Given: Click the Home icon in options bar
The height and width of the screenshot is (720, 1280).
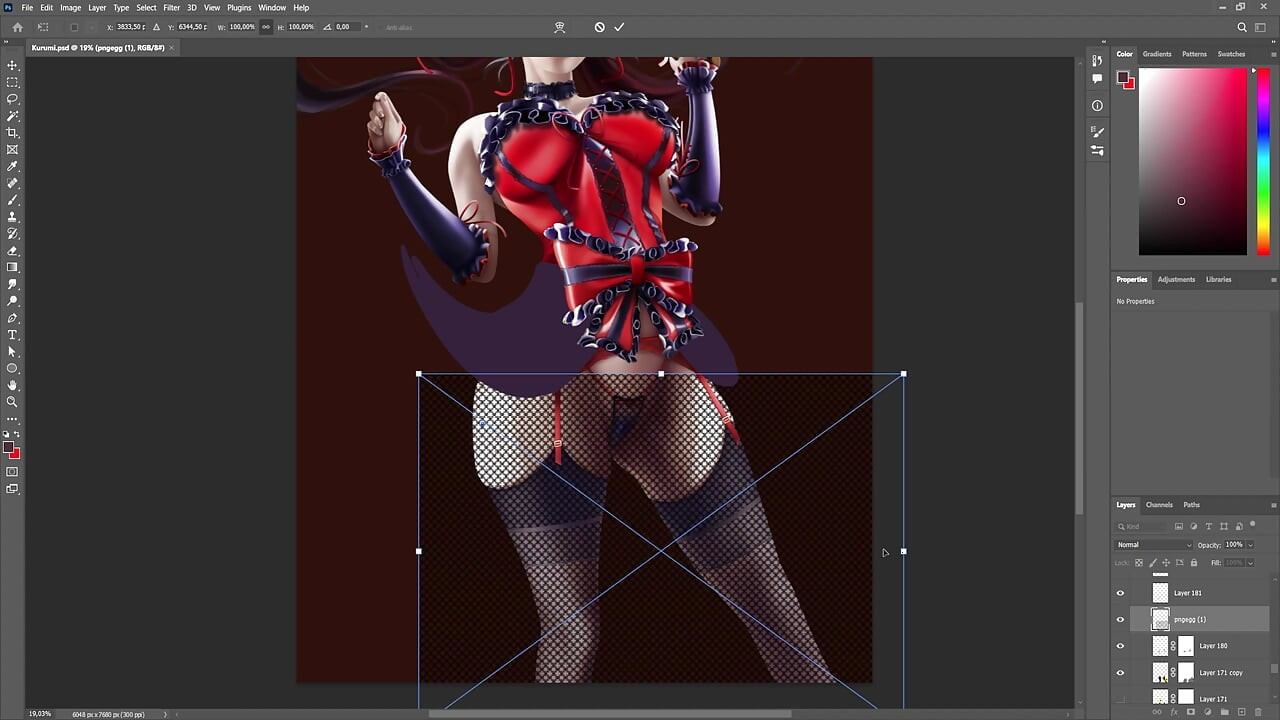Looking at the screenshot, I should point(17,27).
